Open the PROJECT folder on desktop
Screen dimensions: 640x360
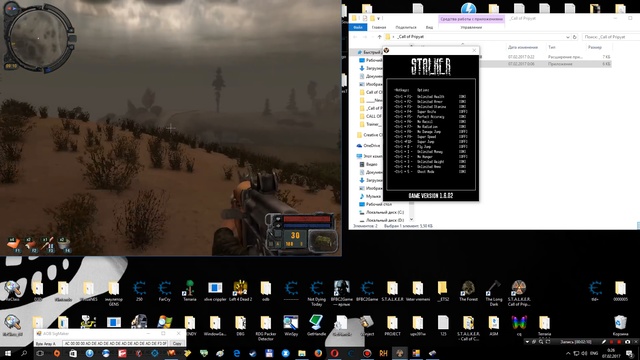coord(392,325)
